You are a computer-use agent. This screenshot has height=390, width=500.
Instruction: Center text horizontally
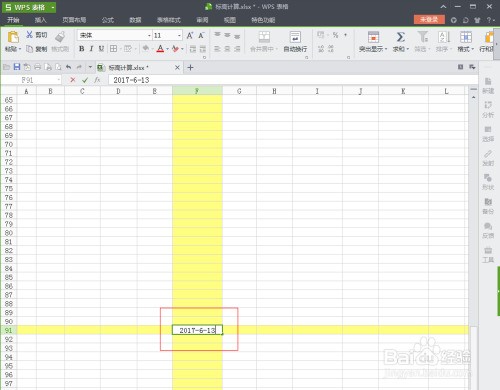[x=227, y=49]
